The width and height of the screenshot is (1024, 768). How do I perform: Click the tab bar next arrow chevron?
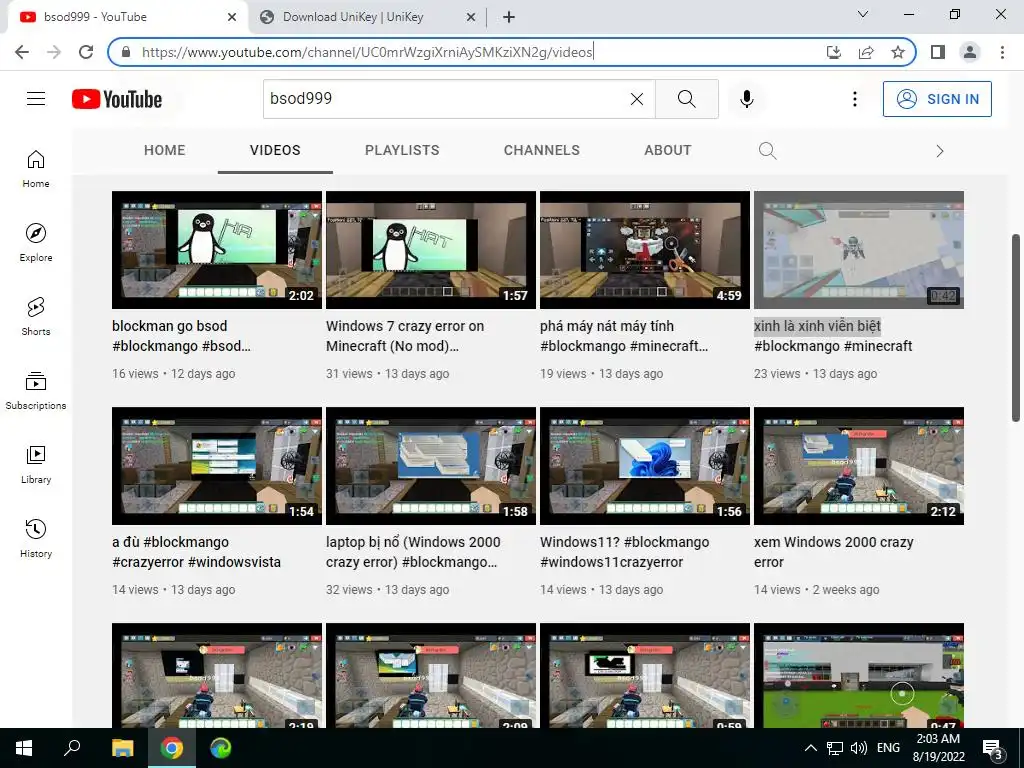click(939, 152)
